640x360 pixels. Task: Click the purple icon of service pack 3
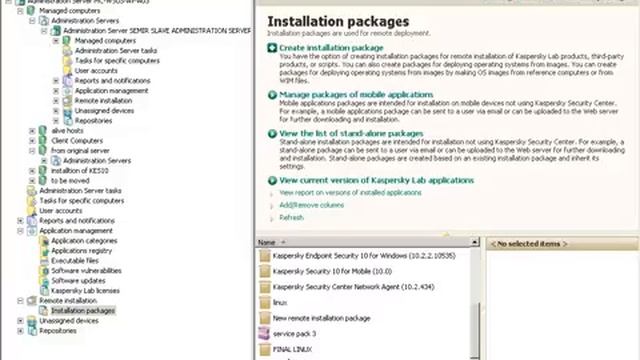click(264, 333)
